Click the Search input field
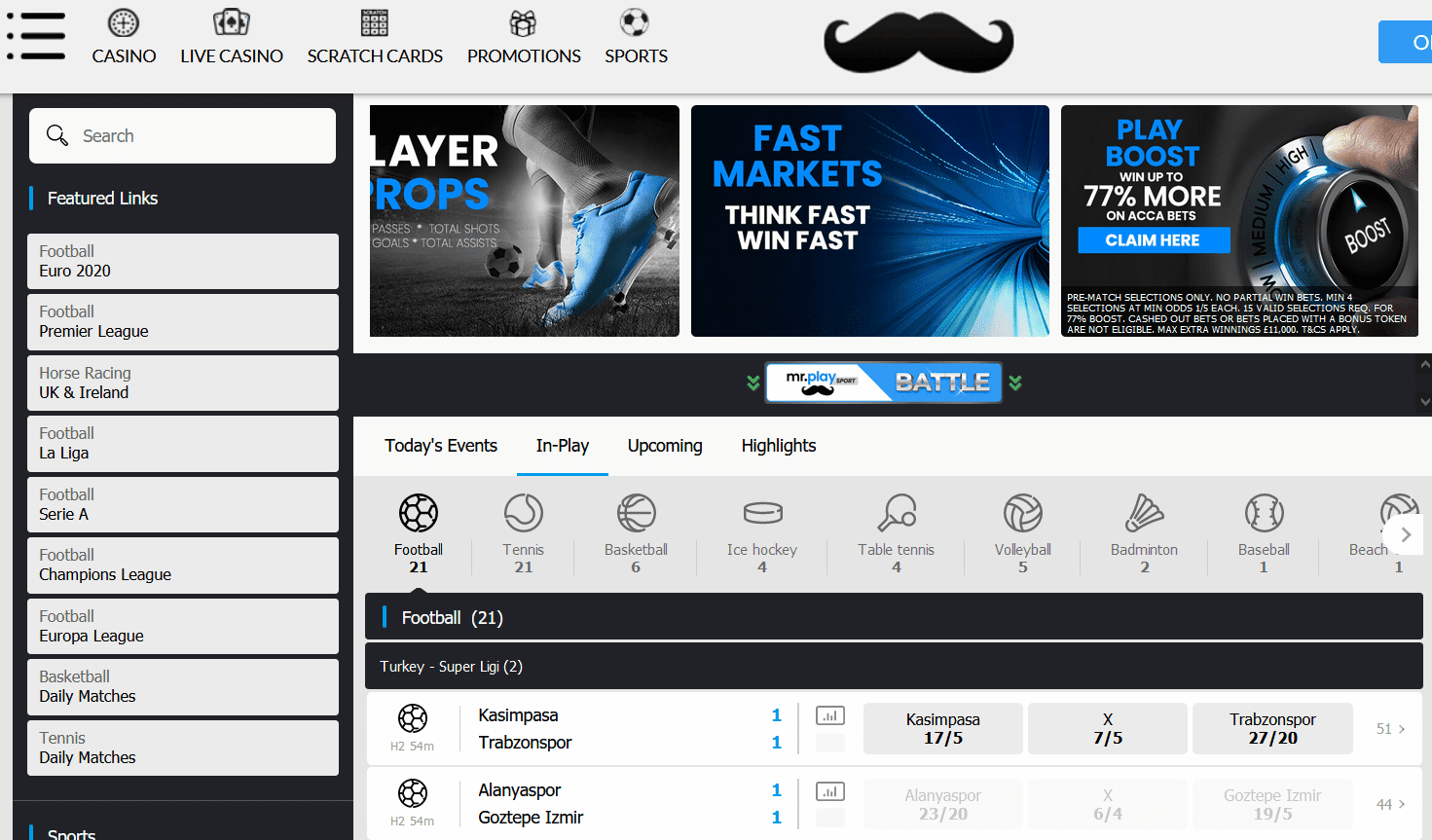Viewport: 1432px width, 840px height. pos(195,136)
